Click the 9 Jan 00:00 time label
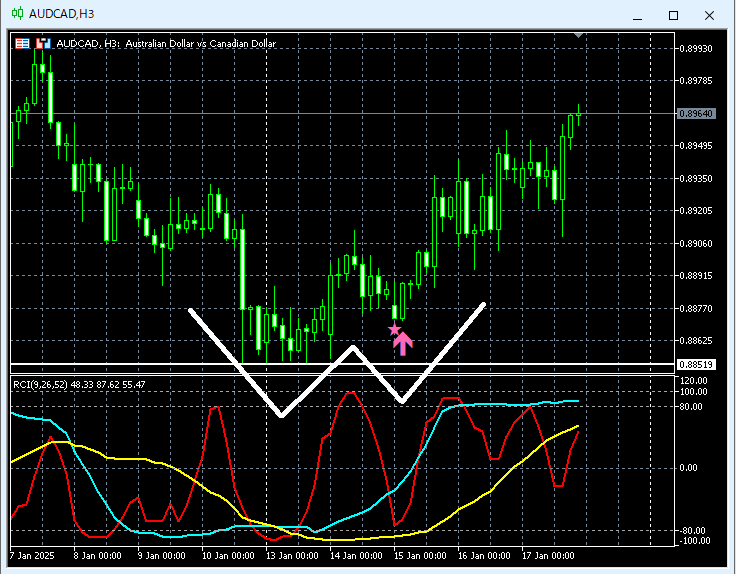This screenshot has height=574, width=737. tap(162, 556)
